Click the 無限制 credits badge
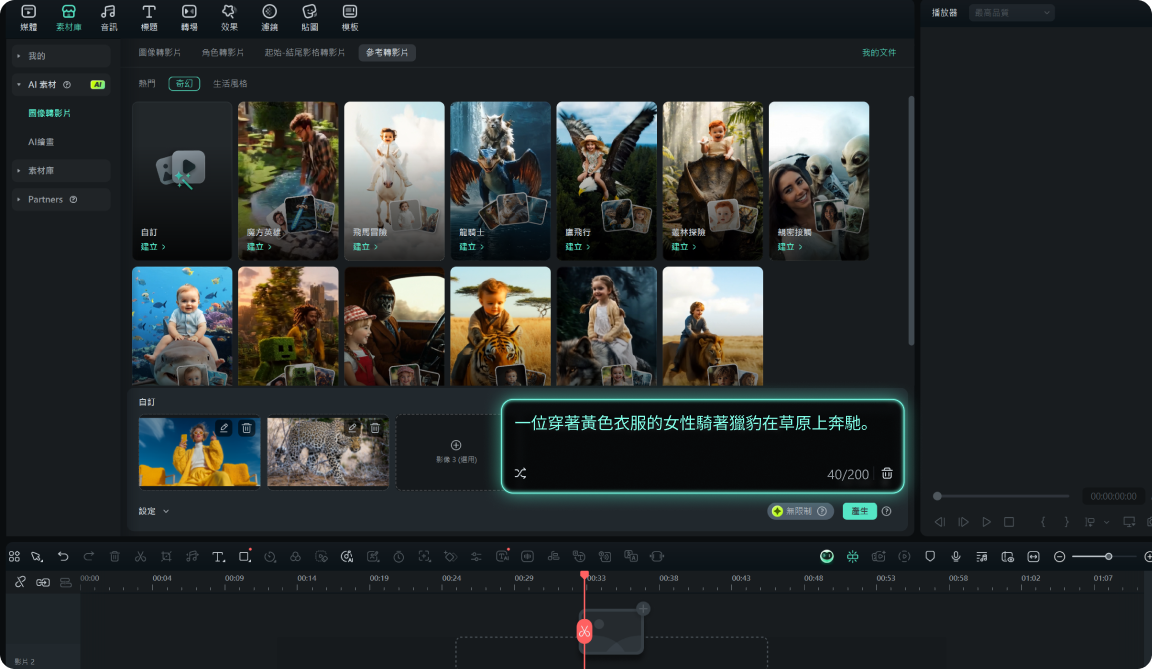This screenshot has height=669, width=1152. (x=800, y=511)
